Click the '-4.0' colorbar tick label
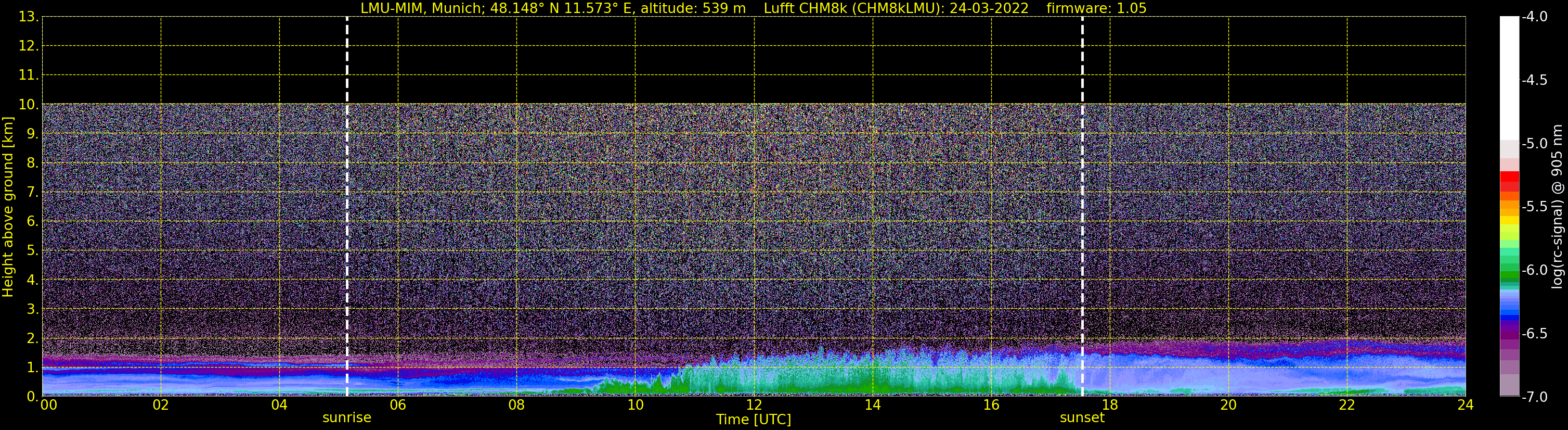1568x430 pixels. [x=1534, y=17]
